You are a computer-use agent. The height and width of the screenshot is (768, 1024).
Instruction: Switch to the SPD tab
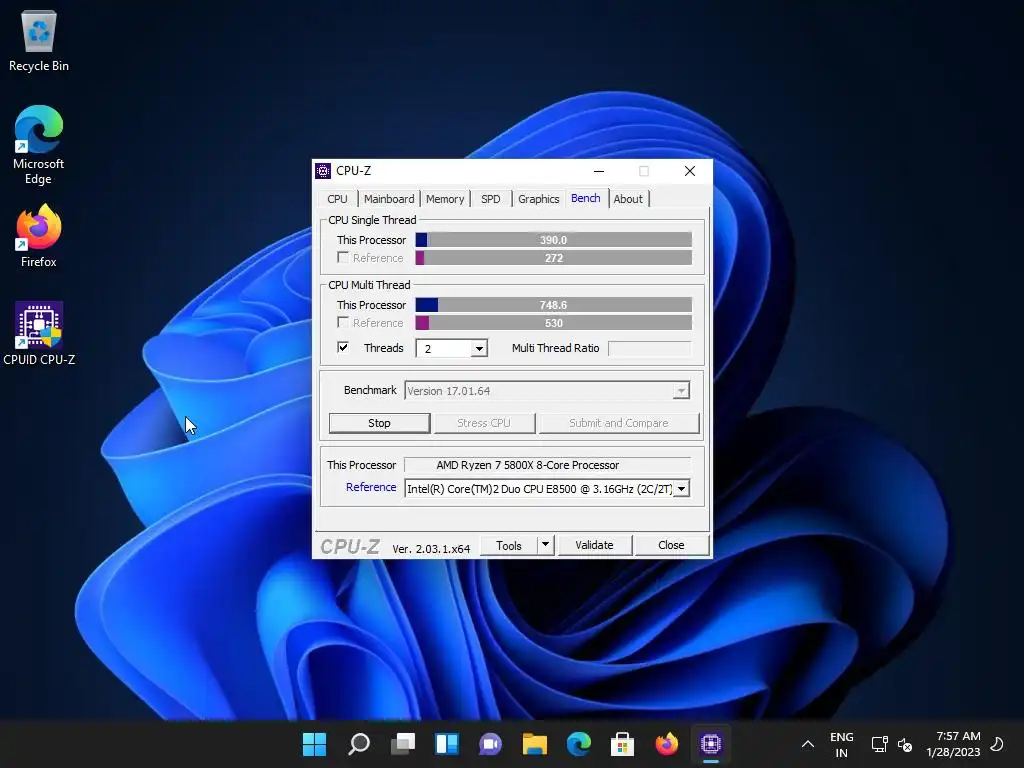(x=490, y=199)
